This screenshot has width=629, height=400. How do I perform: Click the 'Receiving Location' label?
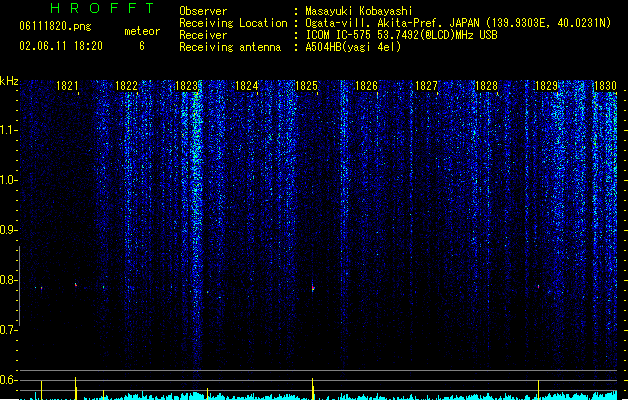pyautogui.click(x=233, y=23)
